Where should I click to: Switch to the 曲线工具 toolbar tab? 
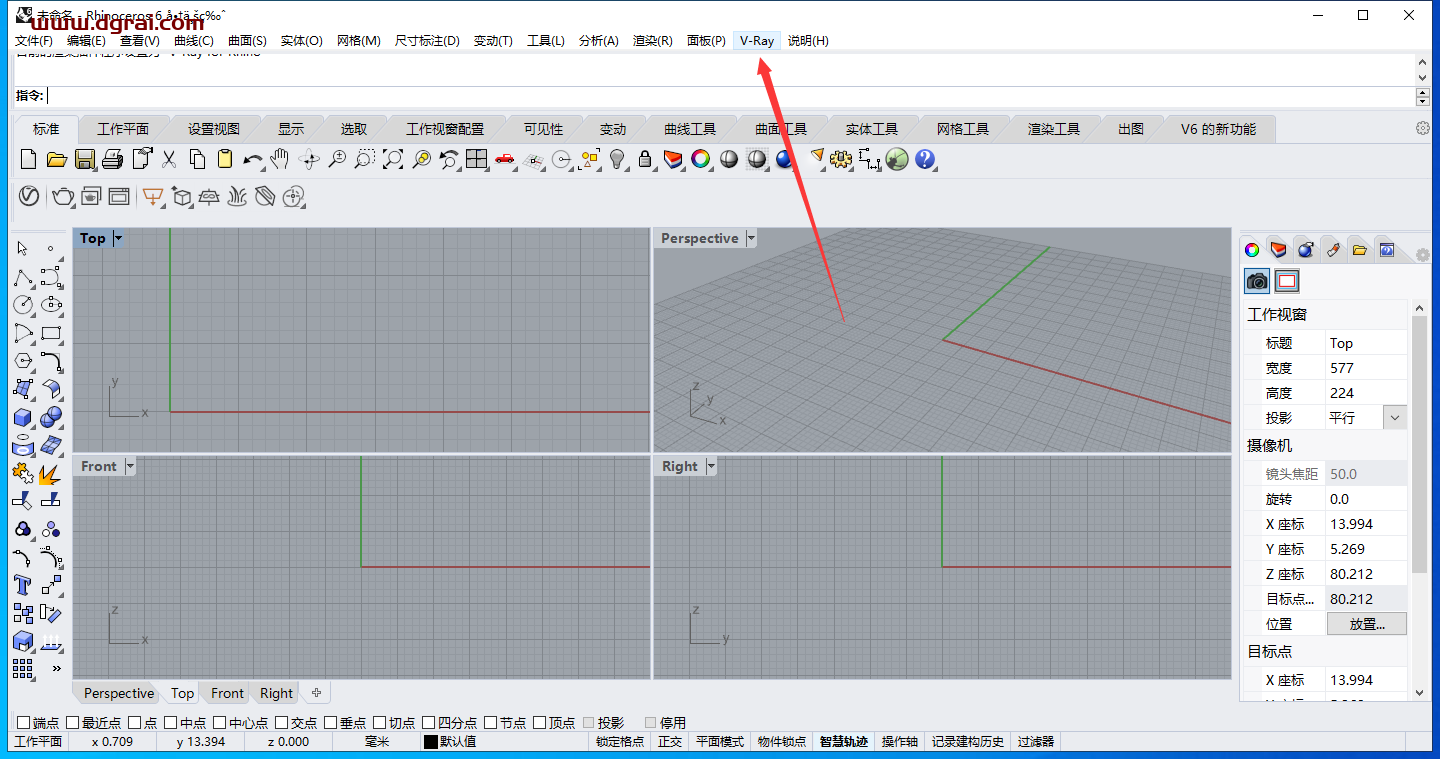click(x=690, y=129)
